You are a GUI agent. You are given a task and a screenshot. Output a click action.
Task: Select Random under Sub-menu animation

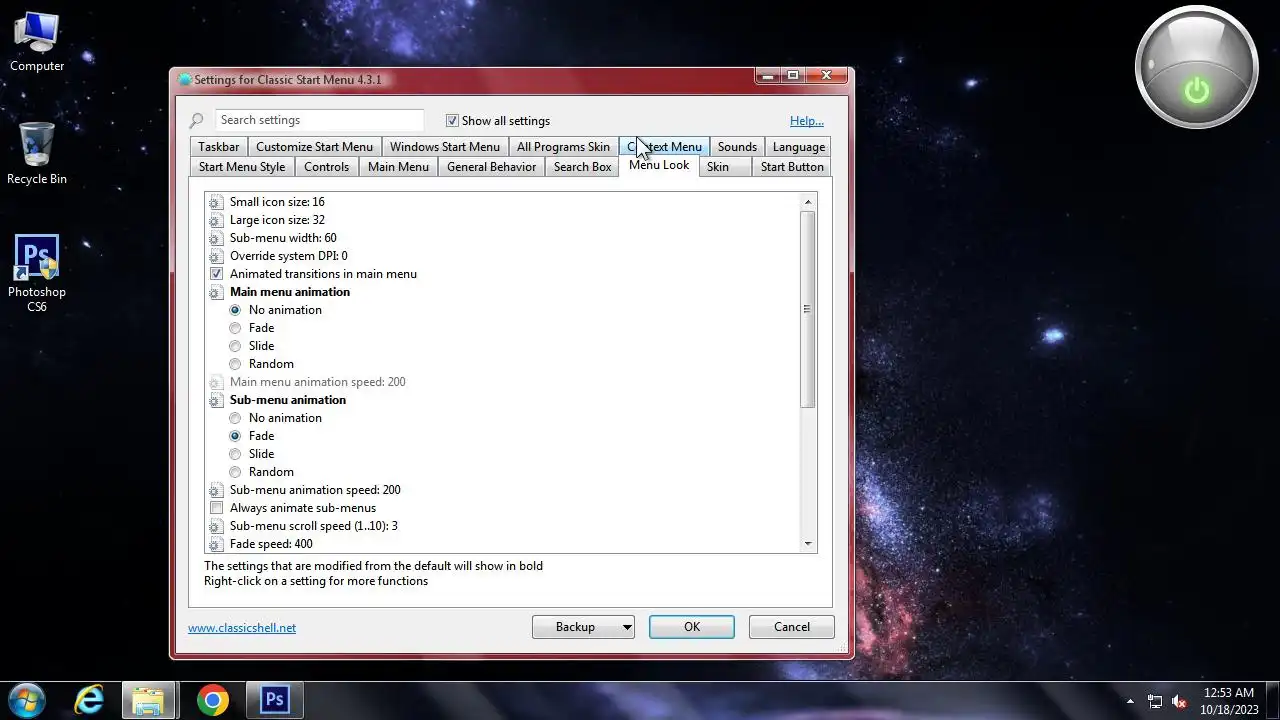tap(235, 472)
